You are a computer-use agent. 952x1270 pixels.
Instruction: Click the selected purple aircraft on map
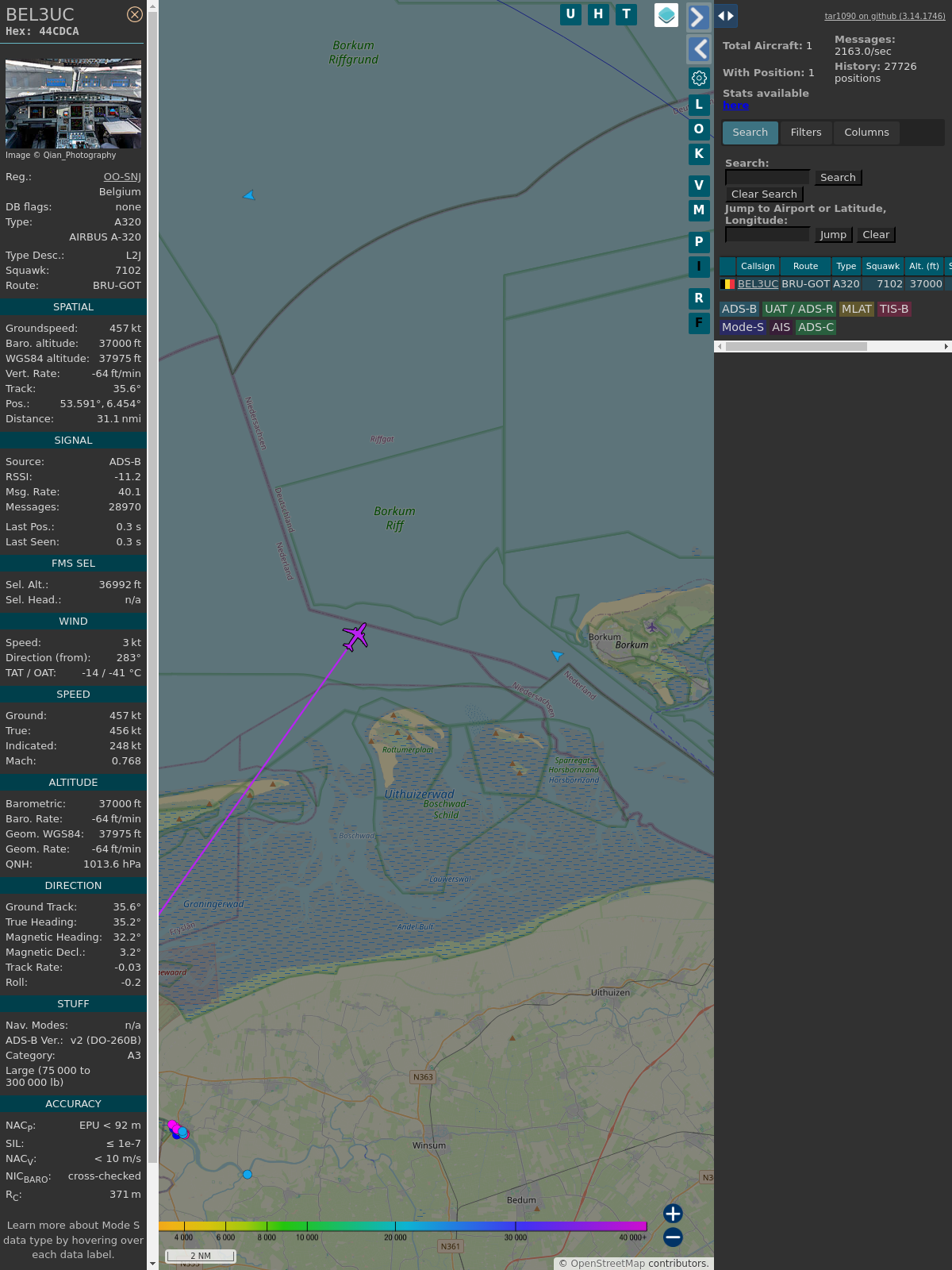coord(355,637)
